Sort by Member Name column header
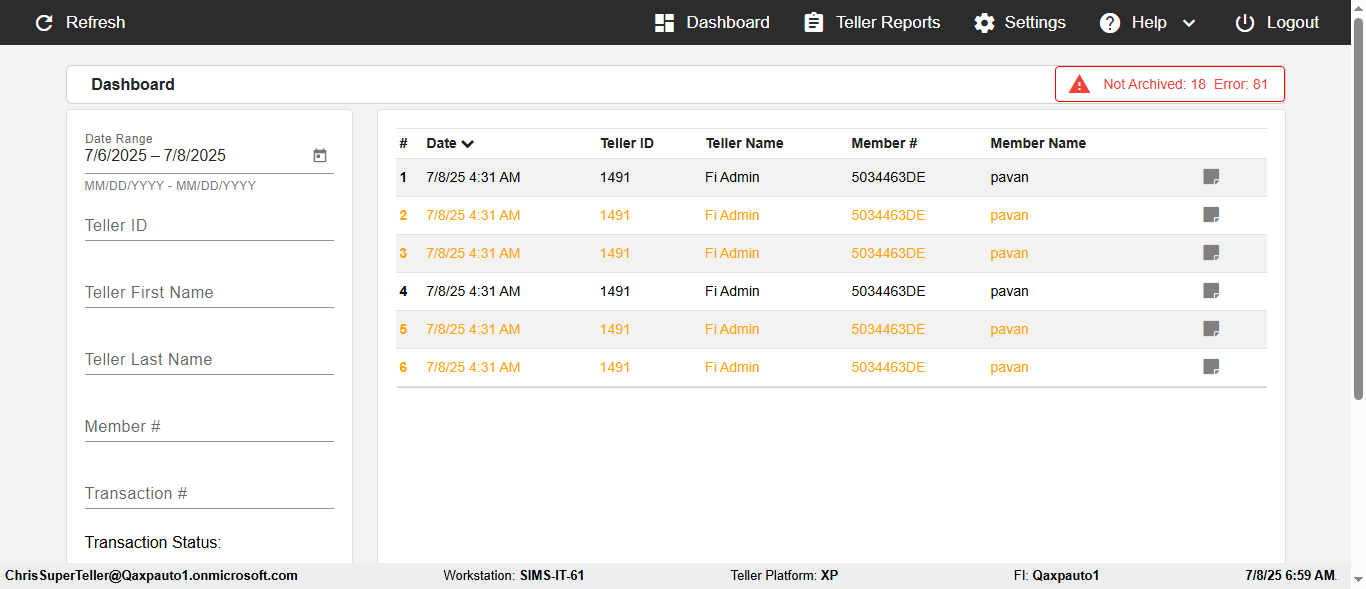The height and width of the screenshot is (589, 1366). pos(1038,143)
